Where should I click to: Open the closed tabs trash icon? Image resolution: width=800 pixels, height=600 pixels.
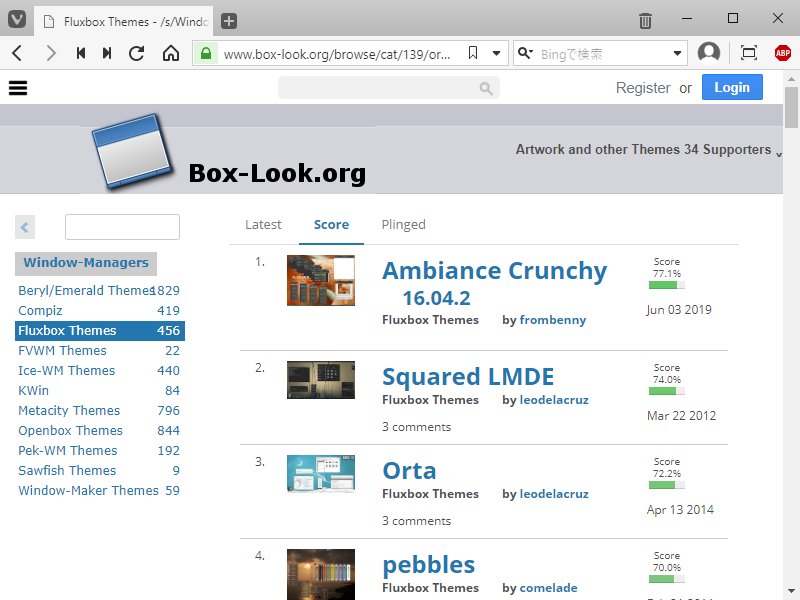pos(645,20)
